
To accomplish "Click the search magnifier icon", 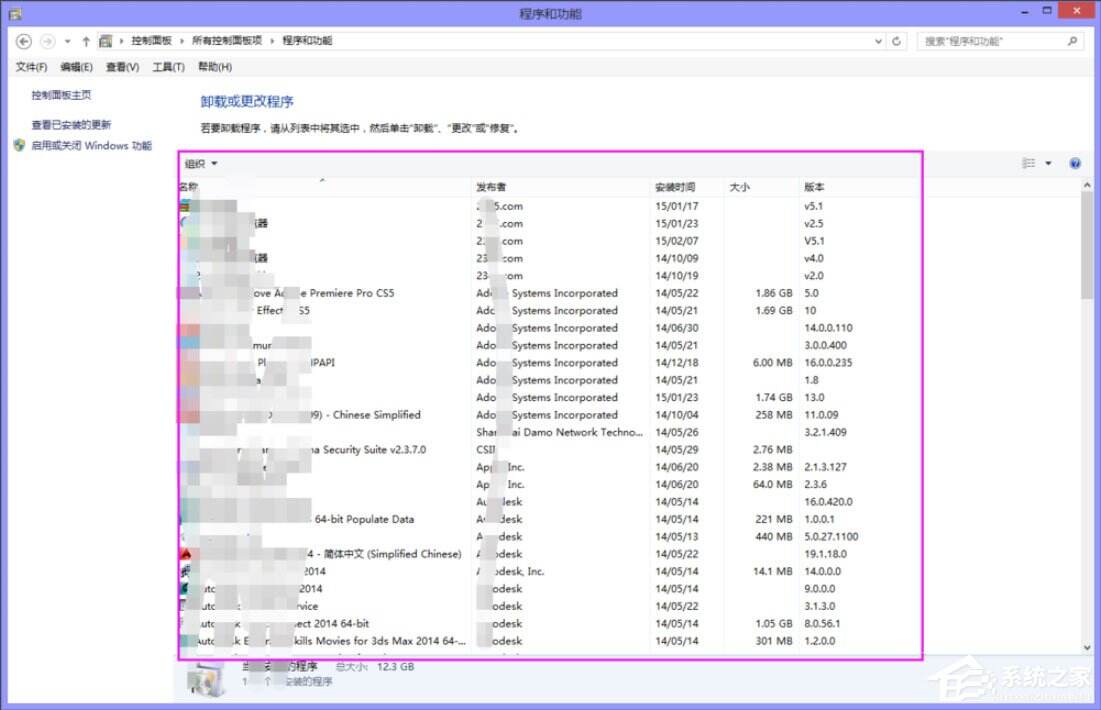I will point(1072,41).
